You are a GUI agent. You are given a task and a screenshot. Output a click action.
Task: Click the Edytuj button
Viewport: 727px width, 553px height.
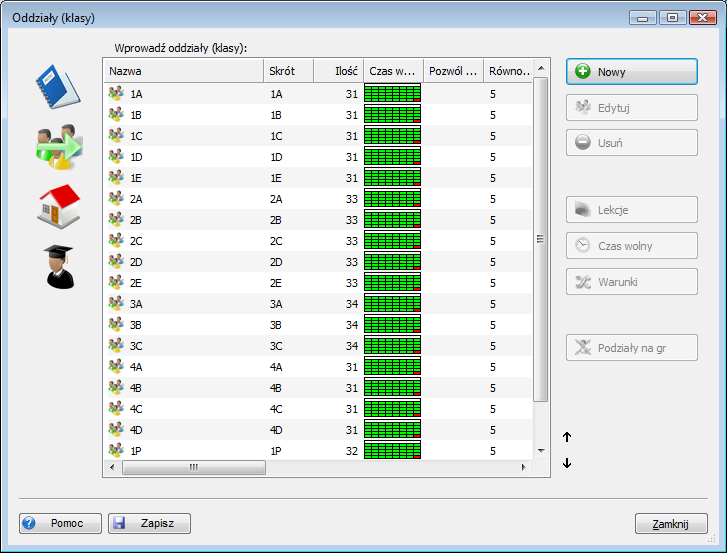point(631,108)
